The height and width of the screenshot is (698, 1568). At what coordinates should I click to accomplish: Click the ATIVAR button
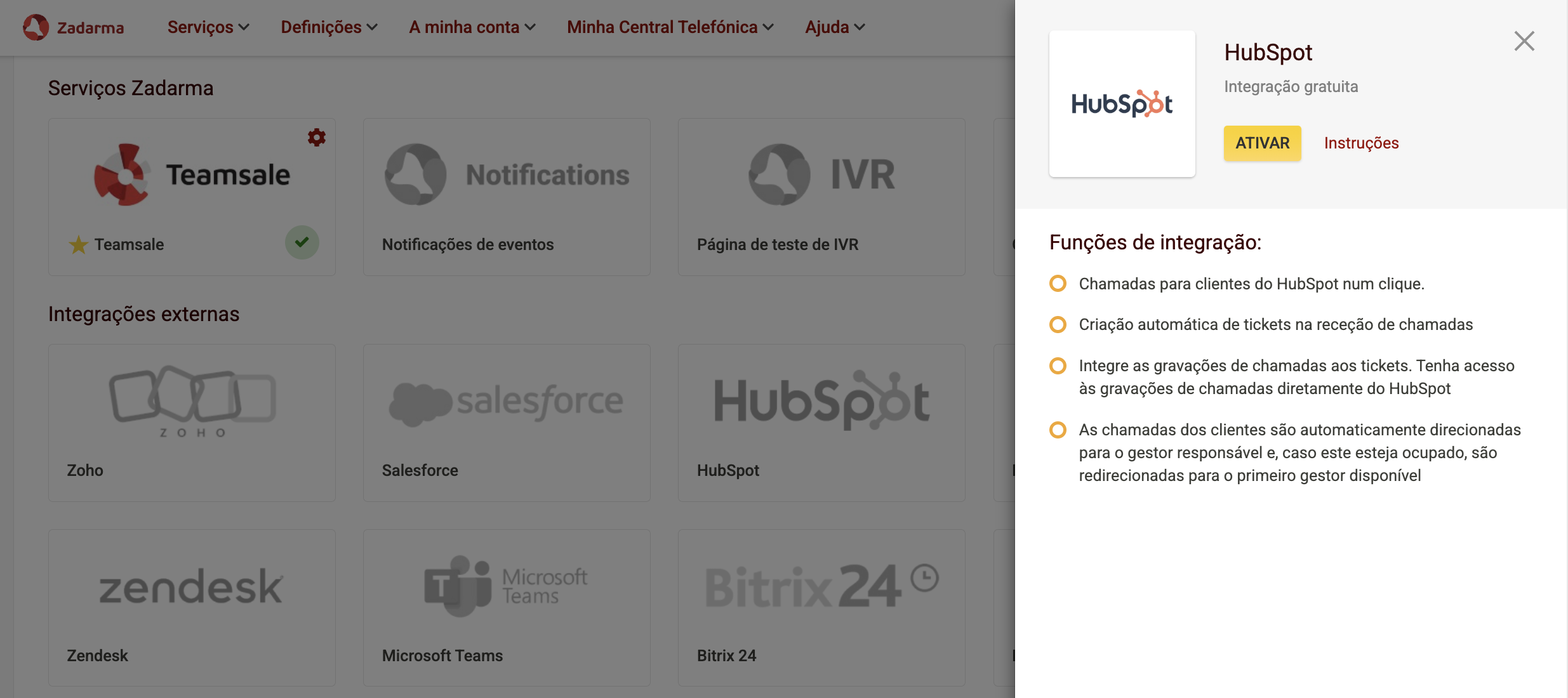(1263, 143)
